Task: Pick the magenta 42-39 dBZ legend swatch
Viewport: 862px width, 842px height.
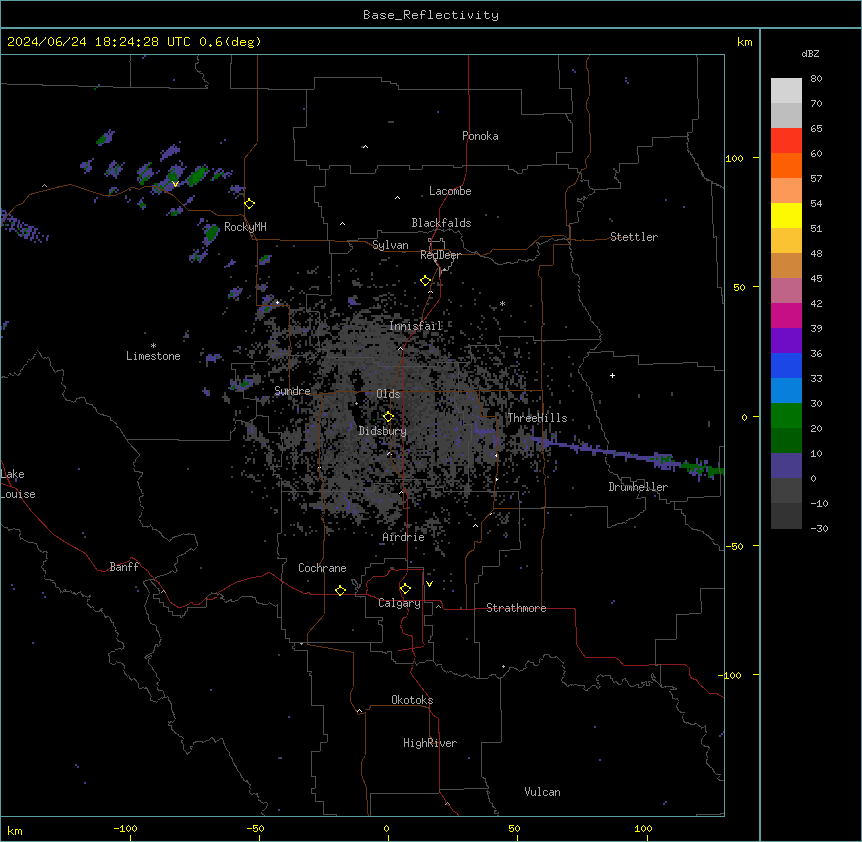Action: [786, 315]
